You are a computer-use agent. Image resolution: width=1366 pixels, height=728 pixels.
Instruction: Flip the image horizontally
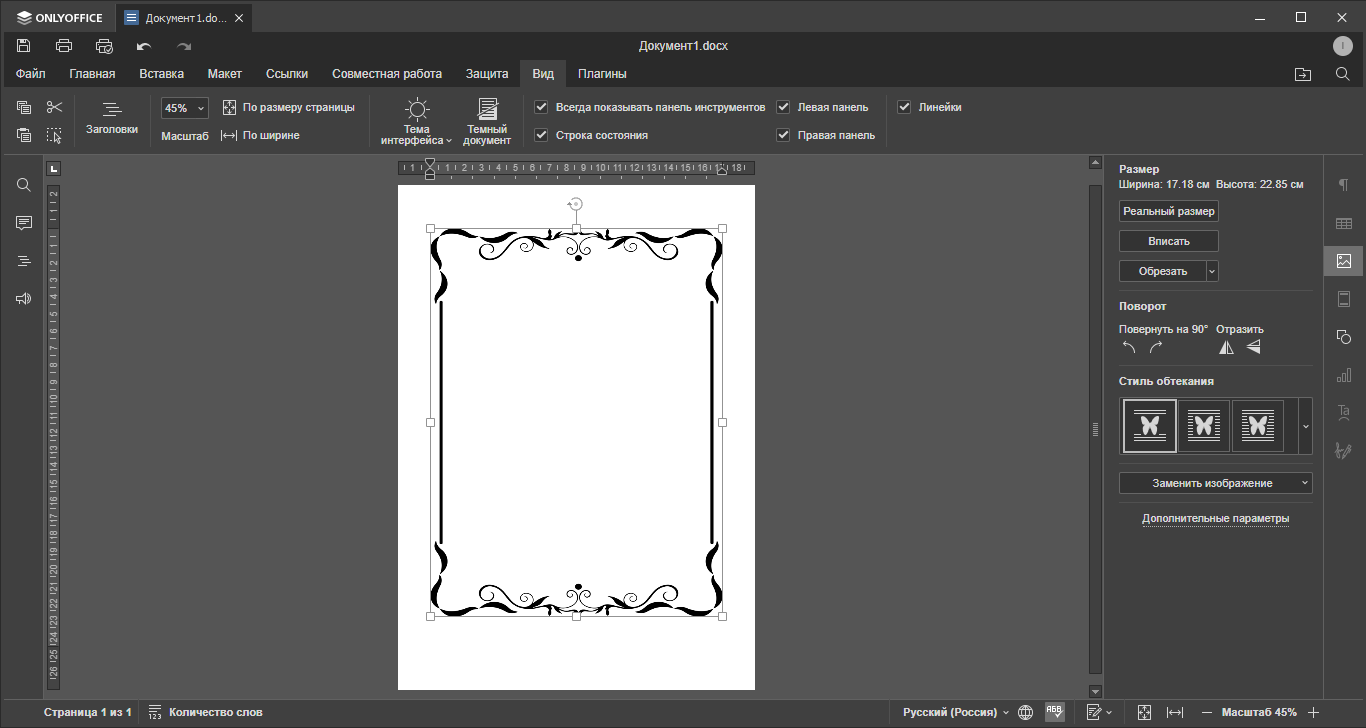tap(1226, 348)
